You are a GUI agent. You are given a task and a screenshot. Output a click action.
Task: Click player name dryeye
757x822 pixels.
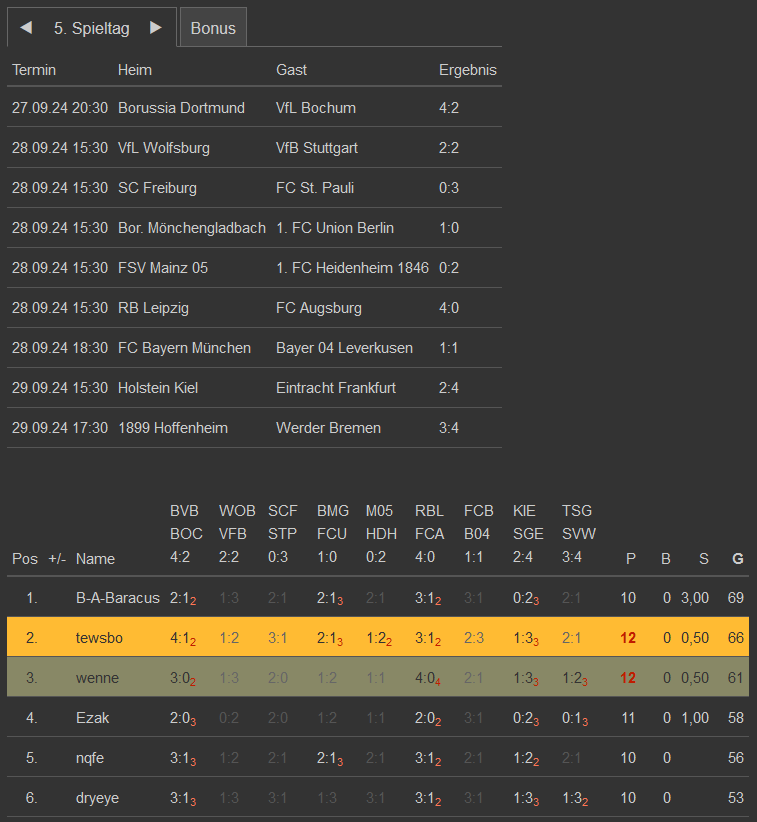pyautogui.click(x=100, y=798)
